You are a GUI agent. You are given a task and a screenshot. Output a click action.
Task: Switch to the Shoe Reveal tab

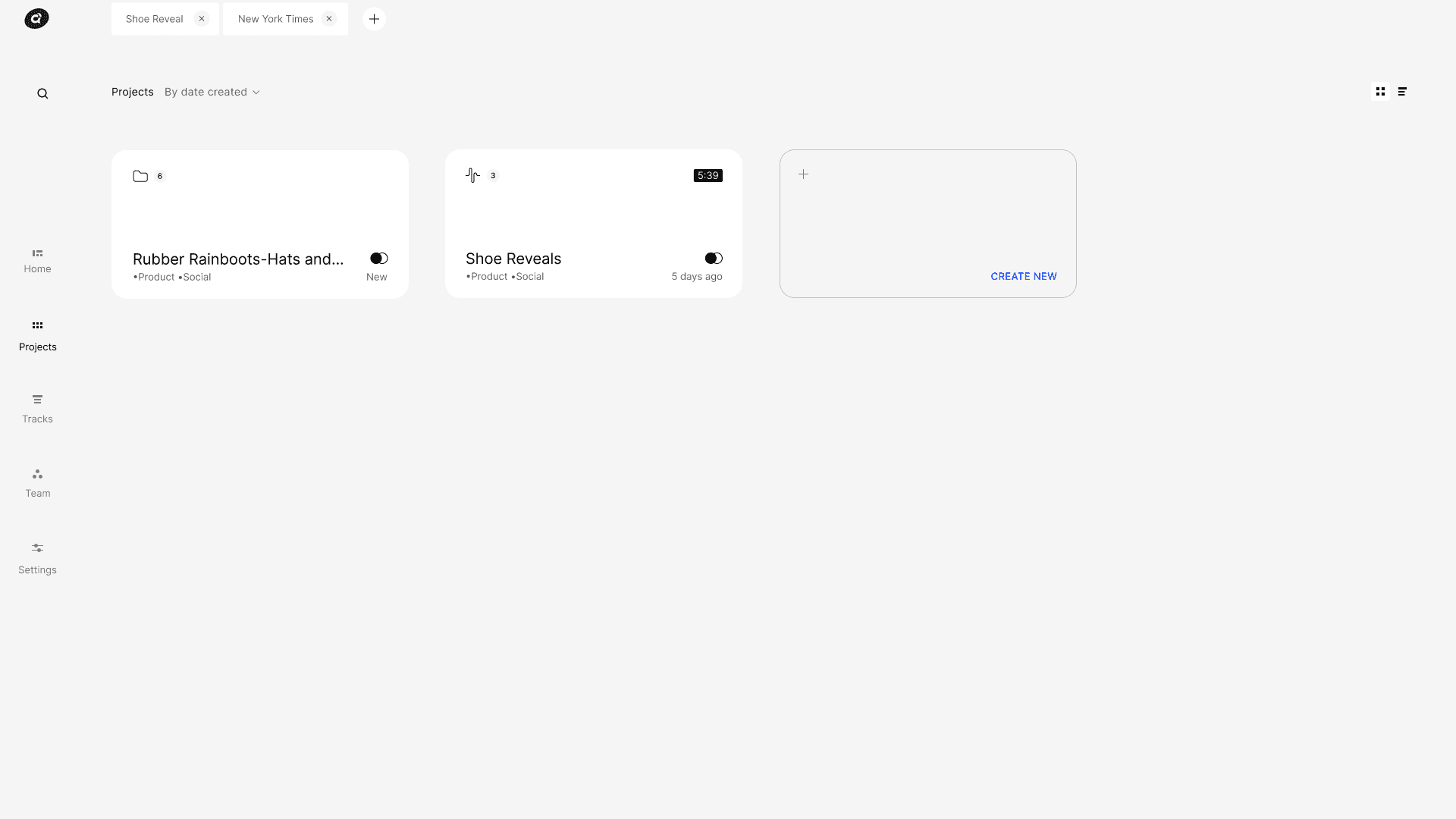click(154, 19)
